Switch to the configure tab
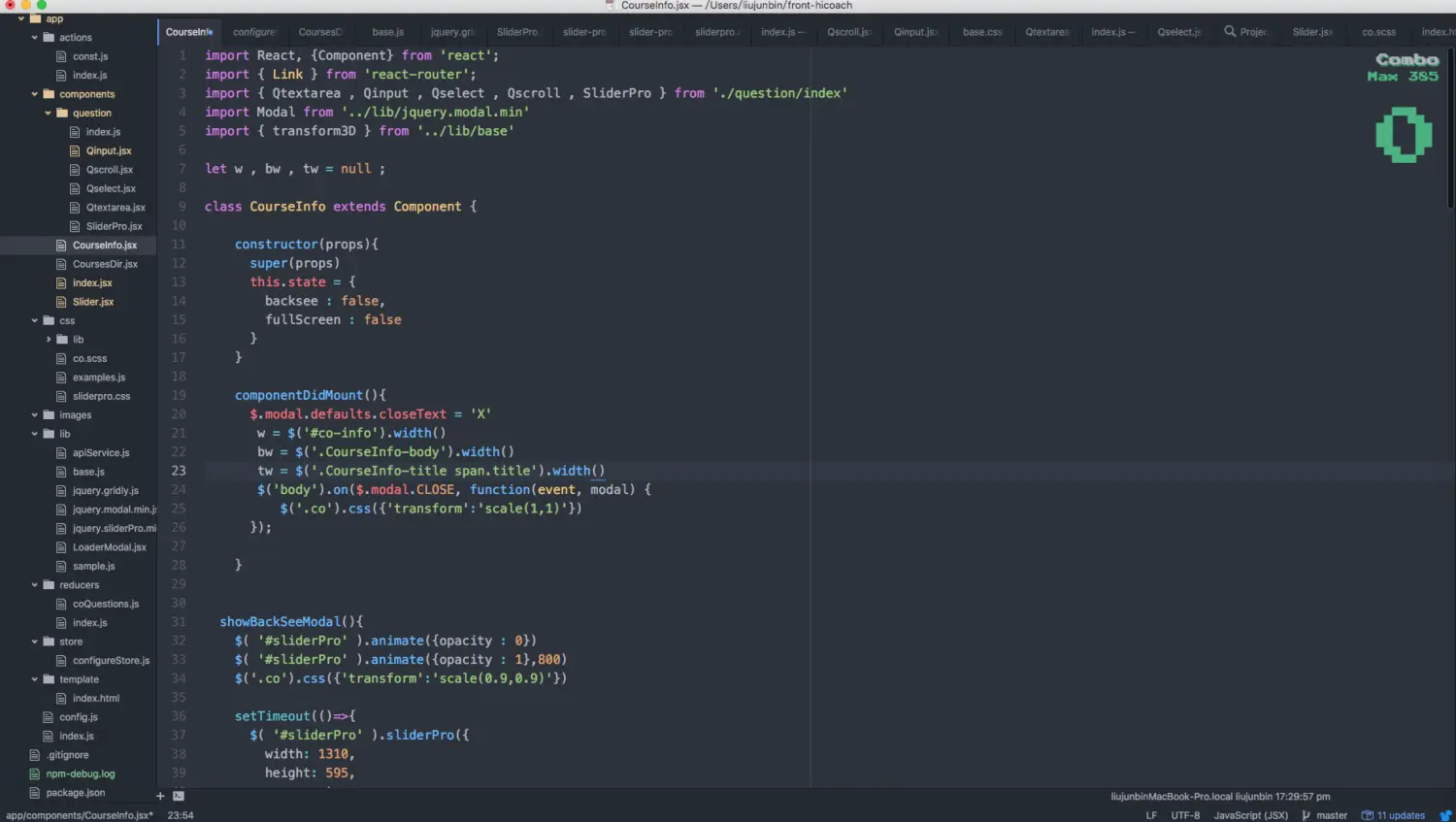Image resolution: width=1456 pixels, height=822 pixels. point(254,32)
